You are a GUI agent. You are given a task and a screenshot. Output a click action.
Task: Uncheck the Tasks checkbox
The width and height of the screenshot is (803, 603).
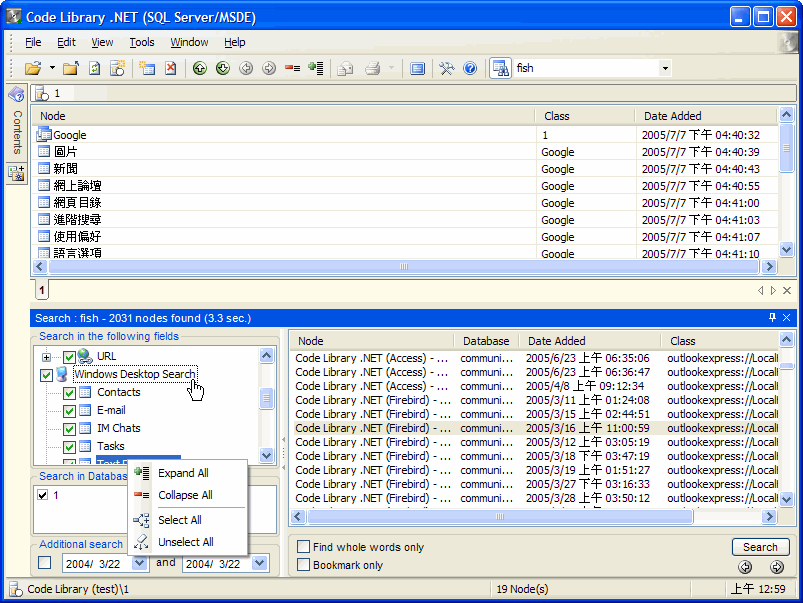coord(69,447)
